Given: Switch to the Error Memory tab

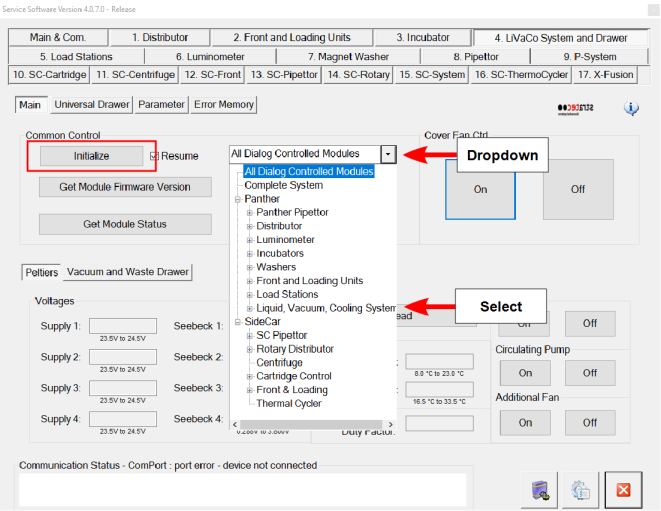Looking at the screenshot, I should click(x=224, y=104).
